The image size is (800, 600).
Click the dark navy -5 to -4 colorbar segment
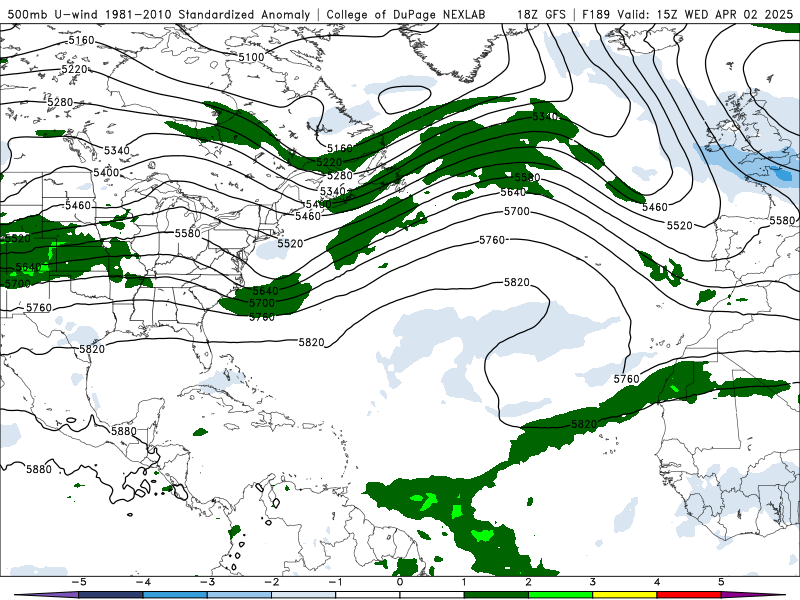coord(111,595)
